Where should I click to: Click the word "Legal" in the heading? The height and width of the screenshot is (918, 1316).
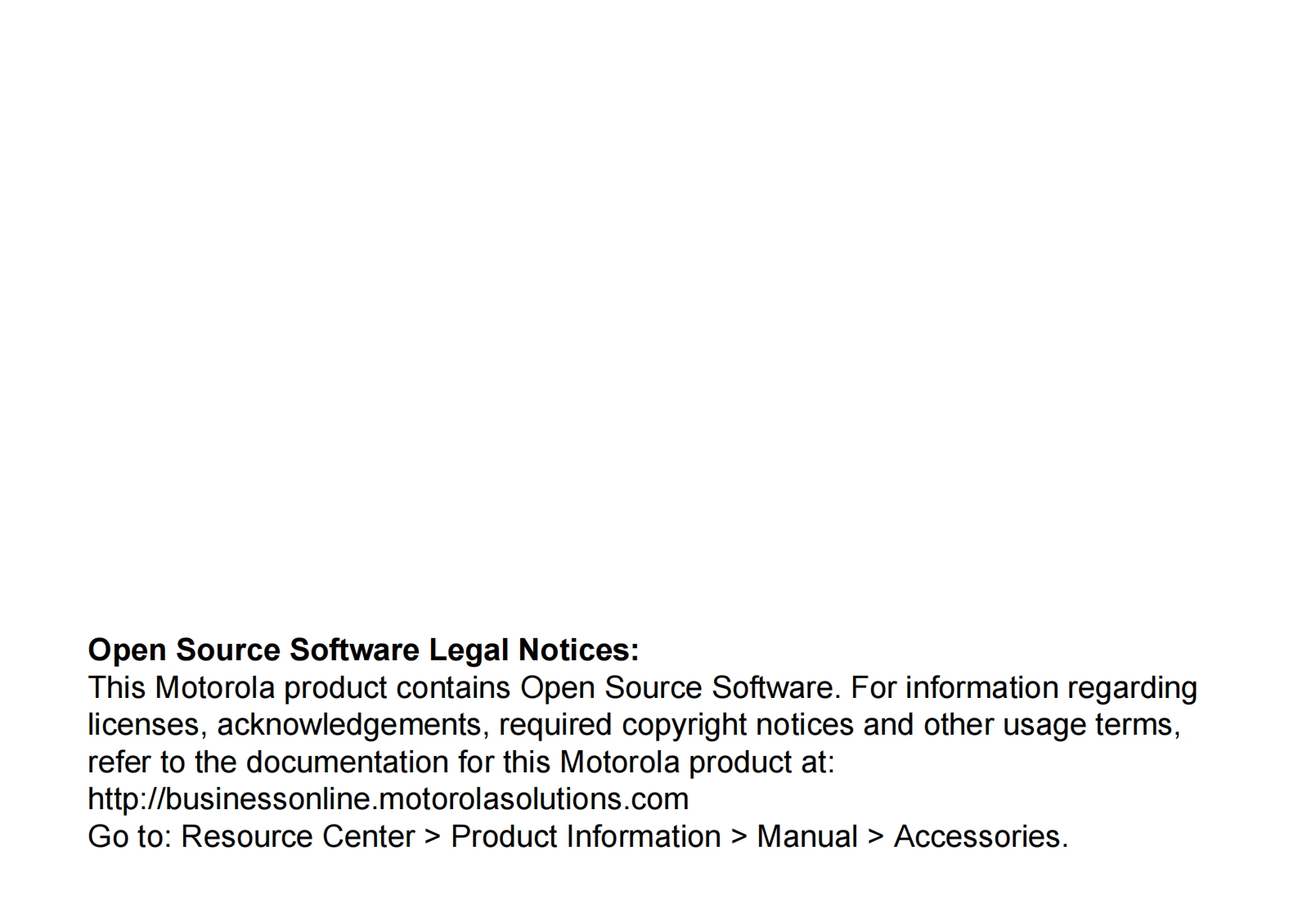point(469,650)
